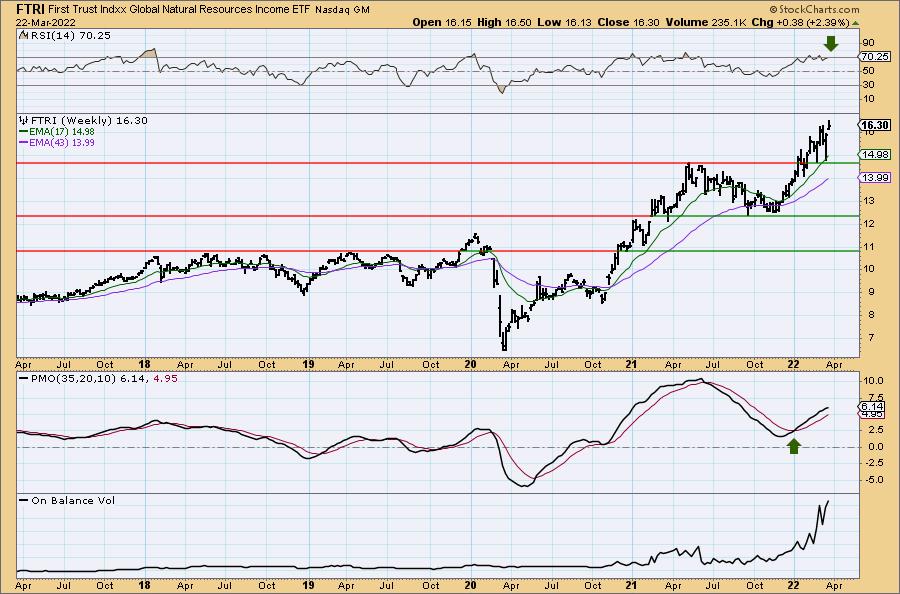Click the 16.30 last price tag
The width and height of the screenshot is (900, 594).
[x=875, y=125]
